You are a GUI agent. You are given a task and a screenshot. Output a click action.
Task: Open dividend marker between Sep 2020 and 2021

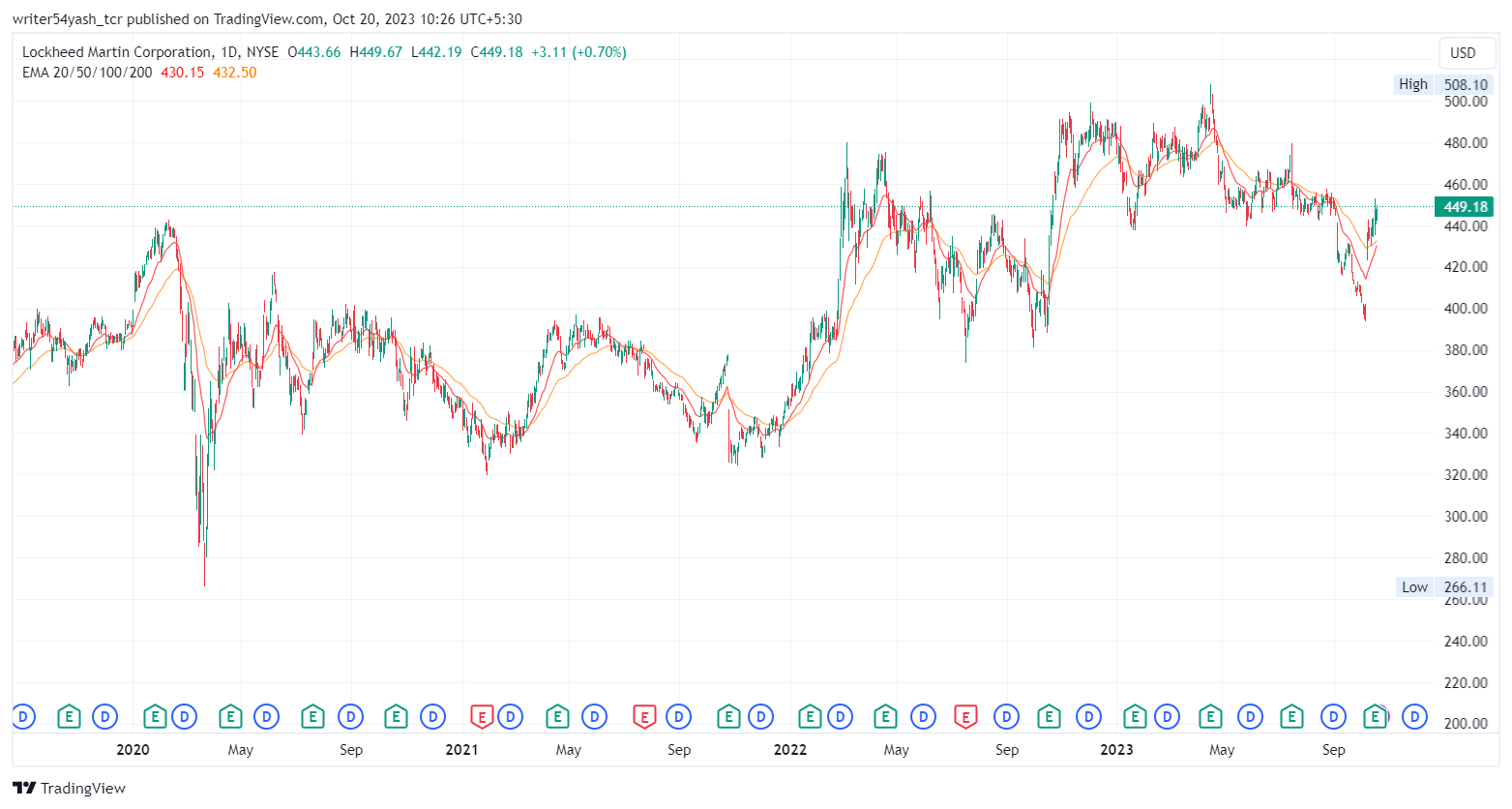433,717
